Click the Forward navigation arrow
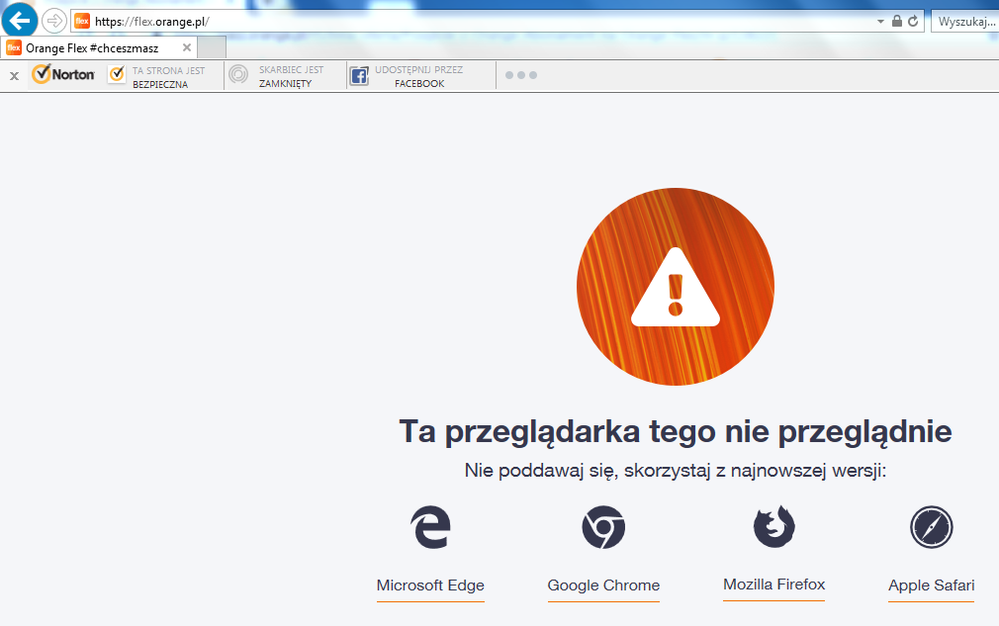The width and height of the screenshot is (999, 626). tap(54, 21)
